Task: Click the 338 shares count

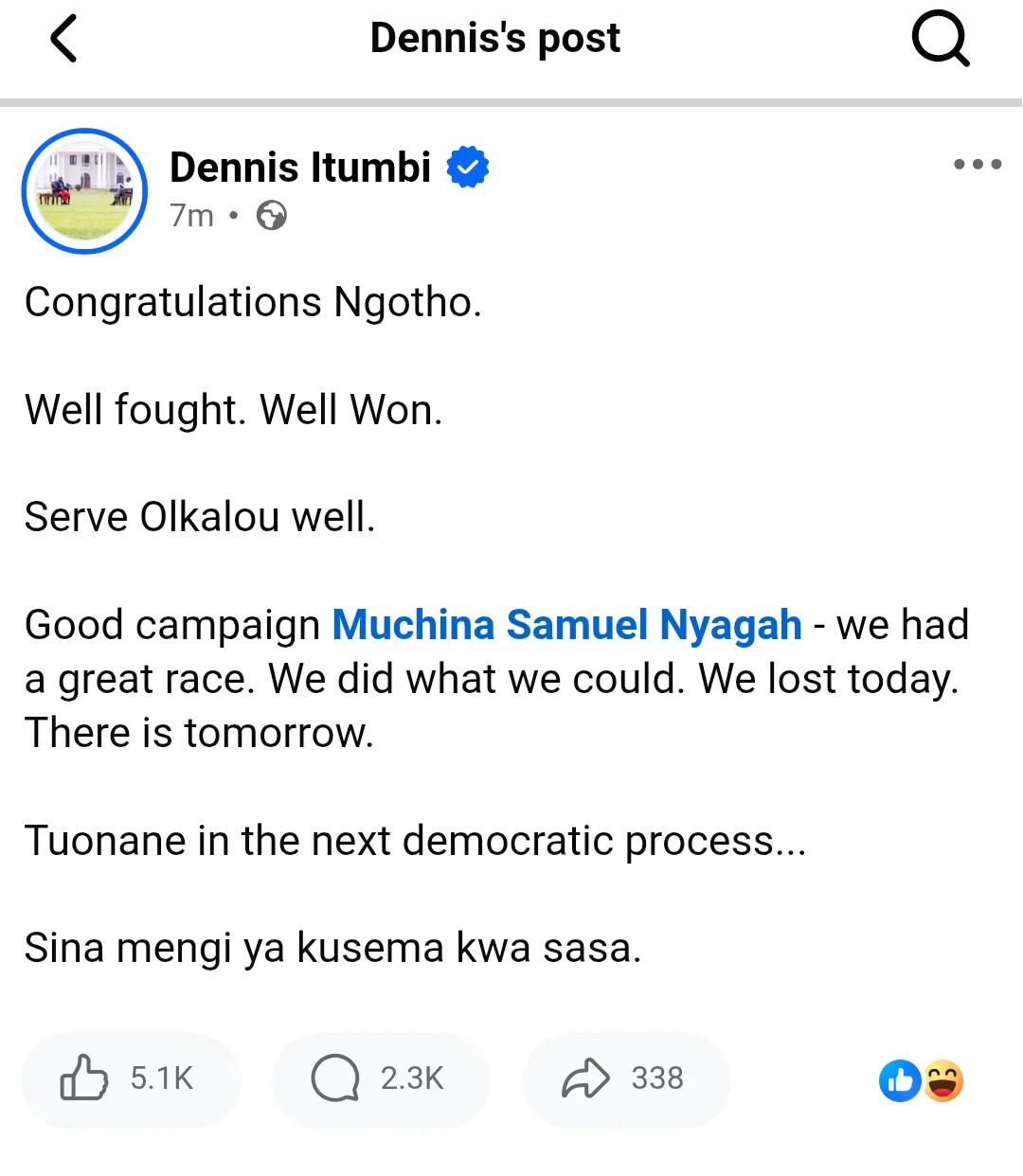Action: [657, 1078]
